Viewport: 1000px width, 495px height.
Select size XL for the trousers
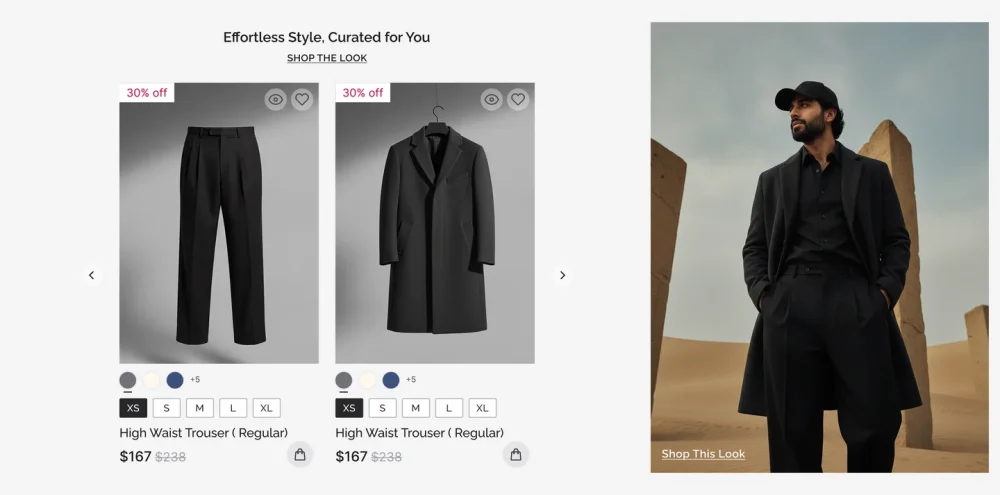(x=266, y=408)
